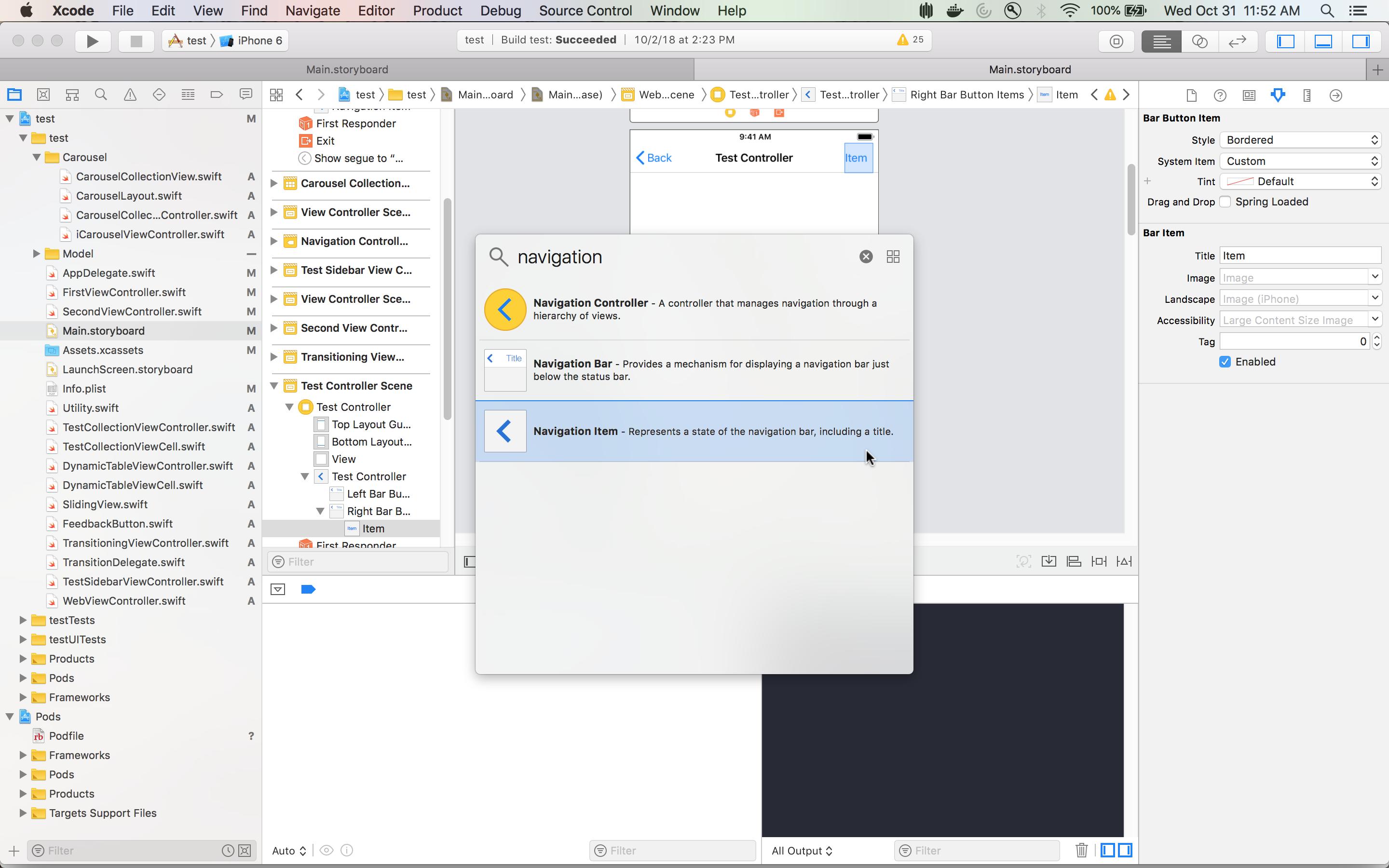The image size is (1389, 868).
Task: Click the Stop button in toolbar
Action: tap(136, 41)
